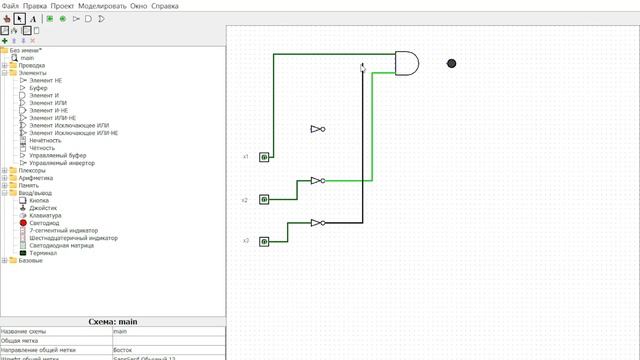Screen dimensions: 640x360
Task: Expand the Базовые folder
Action: 4,260
